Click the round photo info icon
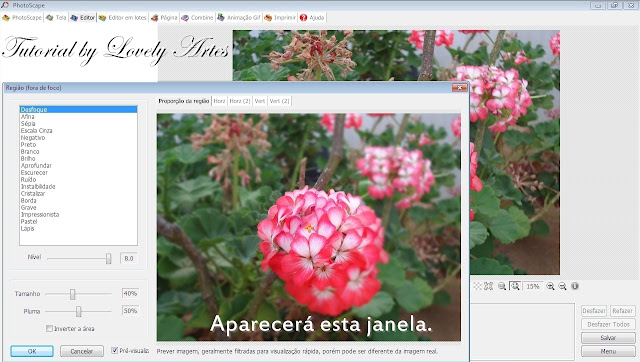The height and width of the screenshot is (362, 640). pos(575,286)
